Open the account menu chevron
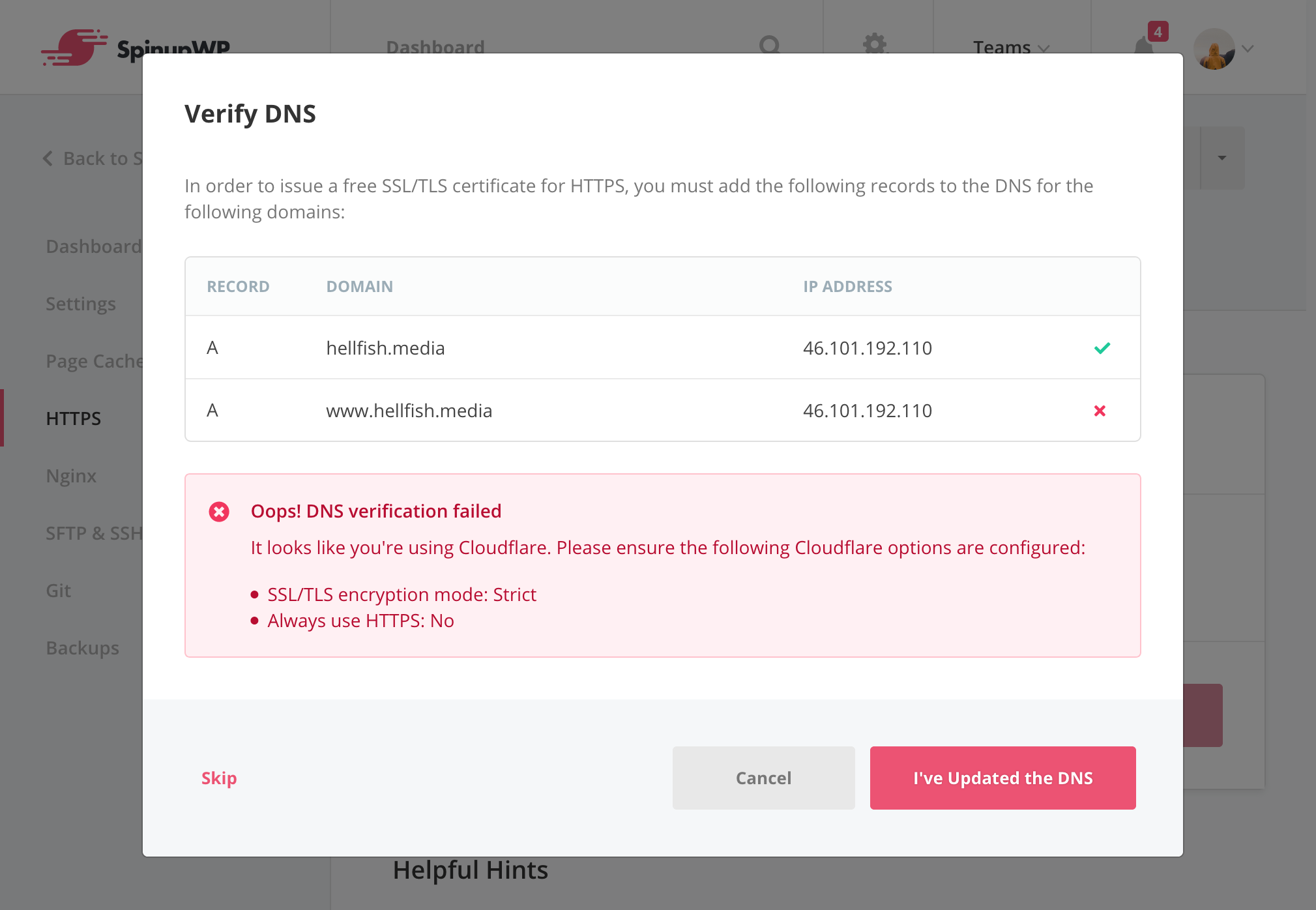Viewport: 1316px width, 910px height. pyautogui.click(x=1248, y=49)
